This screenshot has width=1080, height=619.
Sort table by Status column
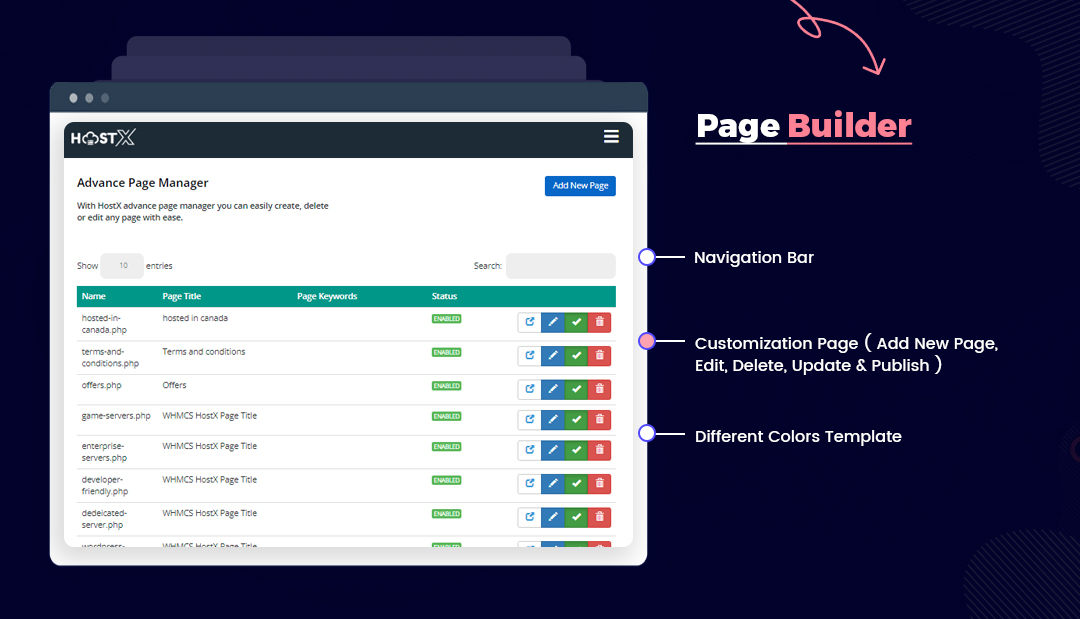point(444,296)
